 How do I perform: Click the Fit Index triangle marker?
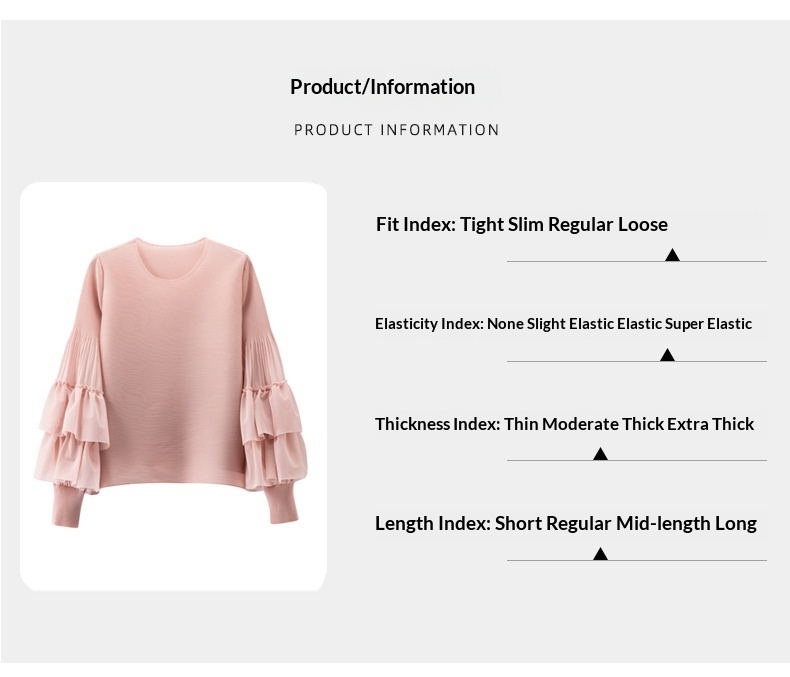click(x=672, y=255)
